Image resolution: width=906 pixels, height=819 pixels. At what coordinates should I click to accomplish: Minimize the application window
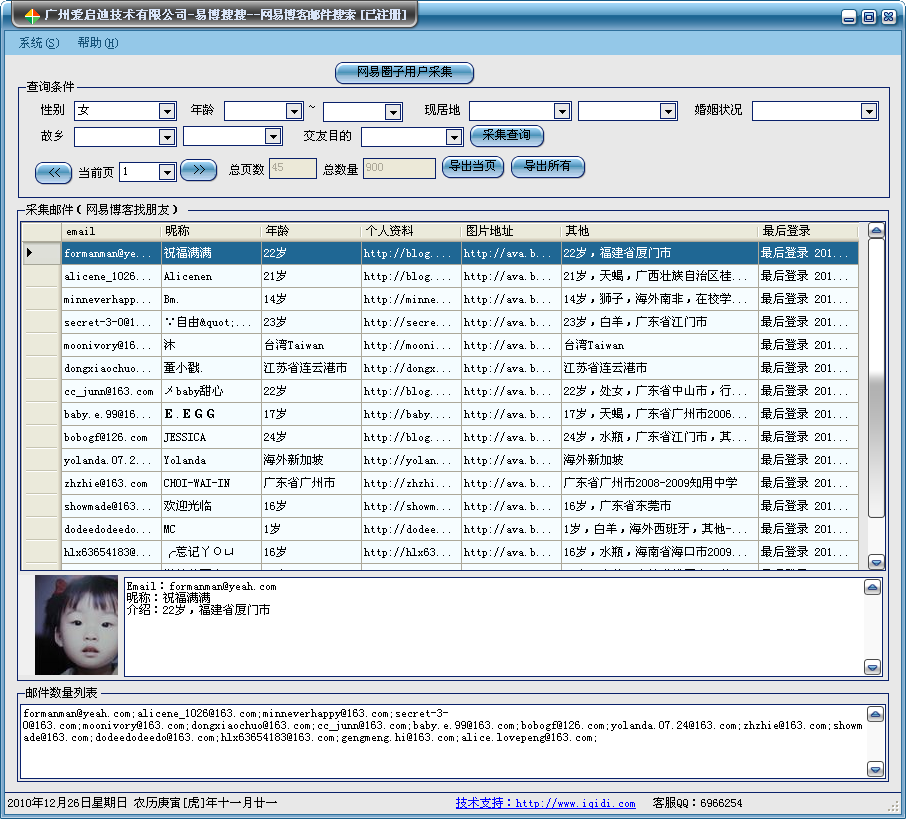coord(849,17)
